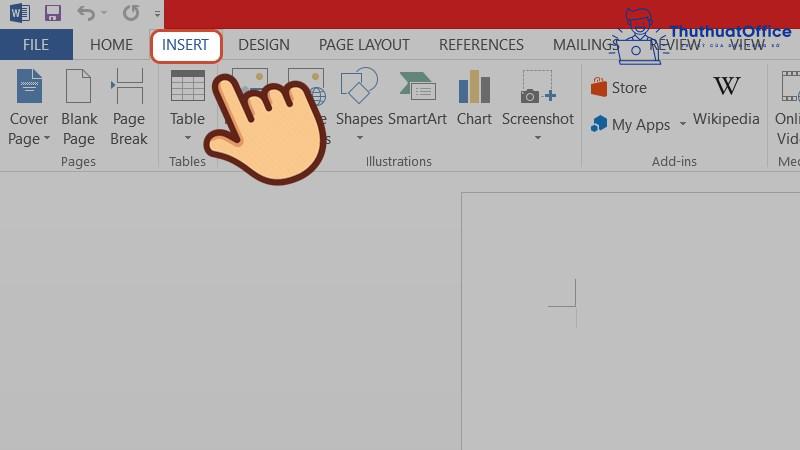The width and height of the screenshot is (800, 450).
Task: Redo or repeat the last action
Action: click(x=131, y=13)
